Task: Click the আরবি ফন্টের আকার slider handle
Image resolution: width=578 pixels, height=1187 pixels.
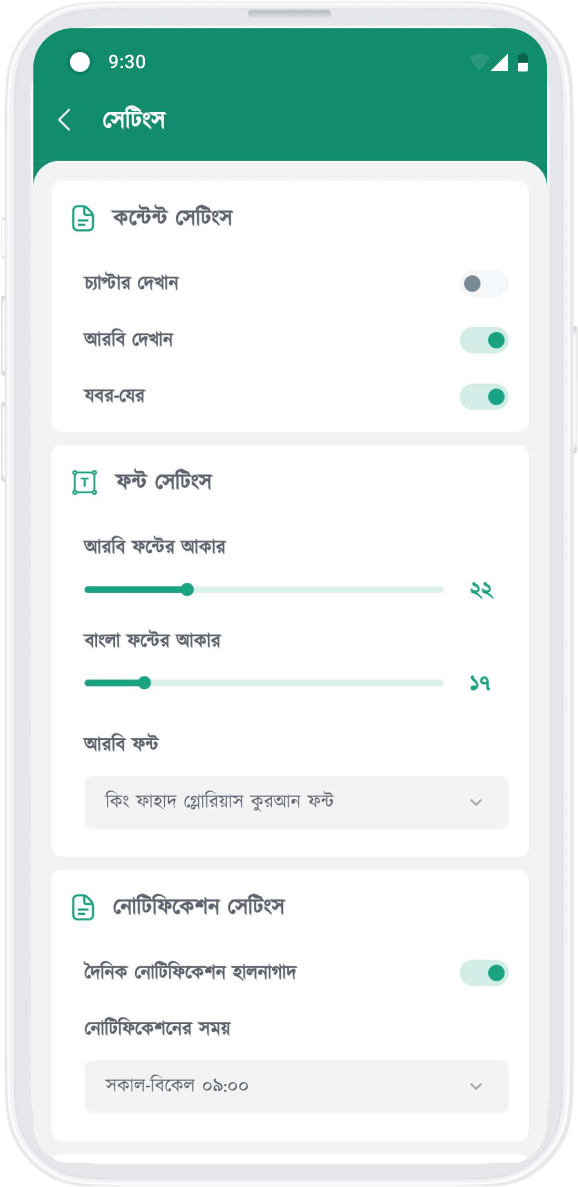Action: click(x=188, y=590)
